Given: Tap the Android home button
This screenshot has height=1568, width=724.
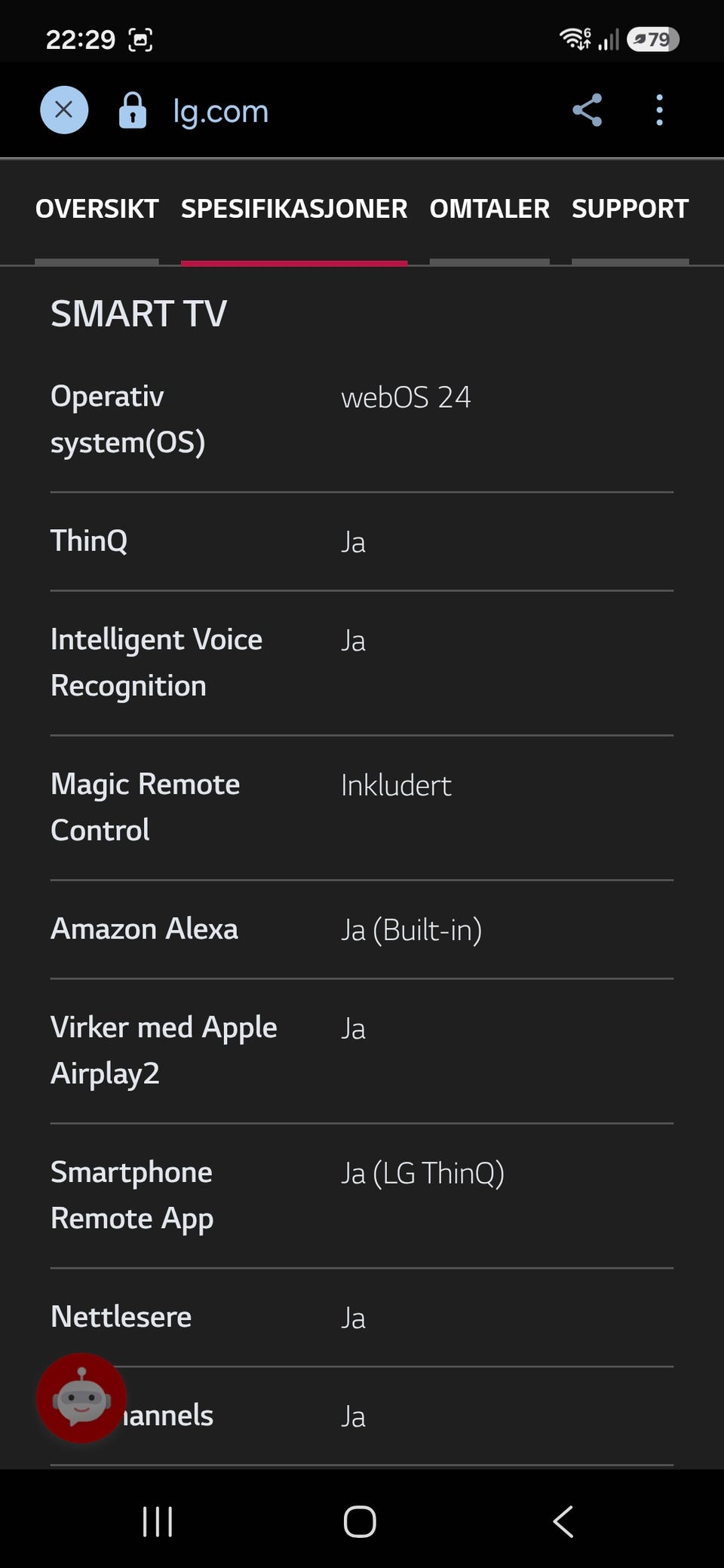Looking at the screenshot, I should 360,1521.
